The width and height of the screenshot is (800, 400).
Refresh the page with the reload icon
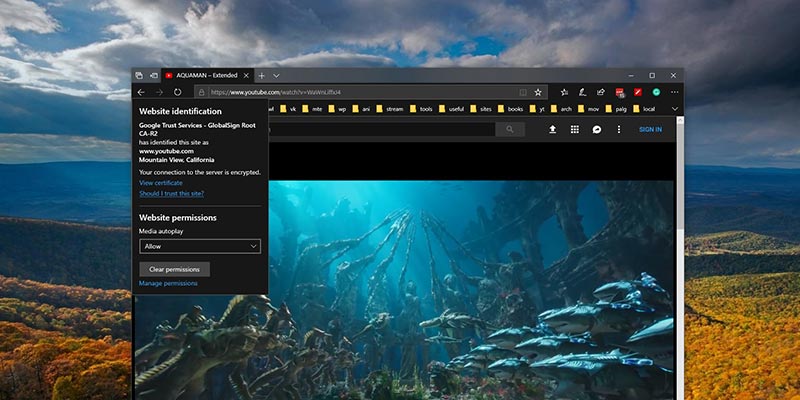pos(177,91)
